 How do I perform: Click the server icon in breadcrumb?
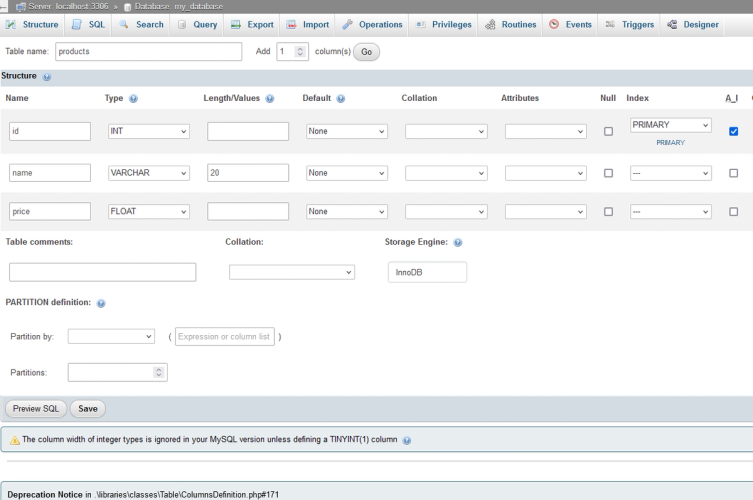click(x=21, y=7)
